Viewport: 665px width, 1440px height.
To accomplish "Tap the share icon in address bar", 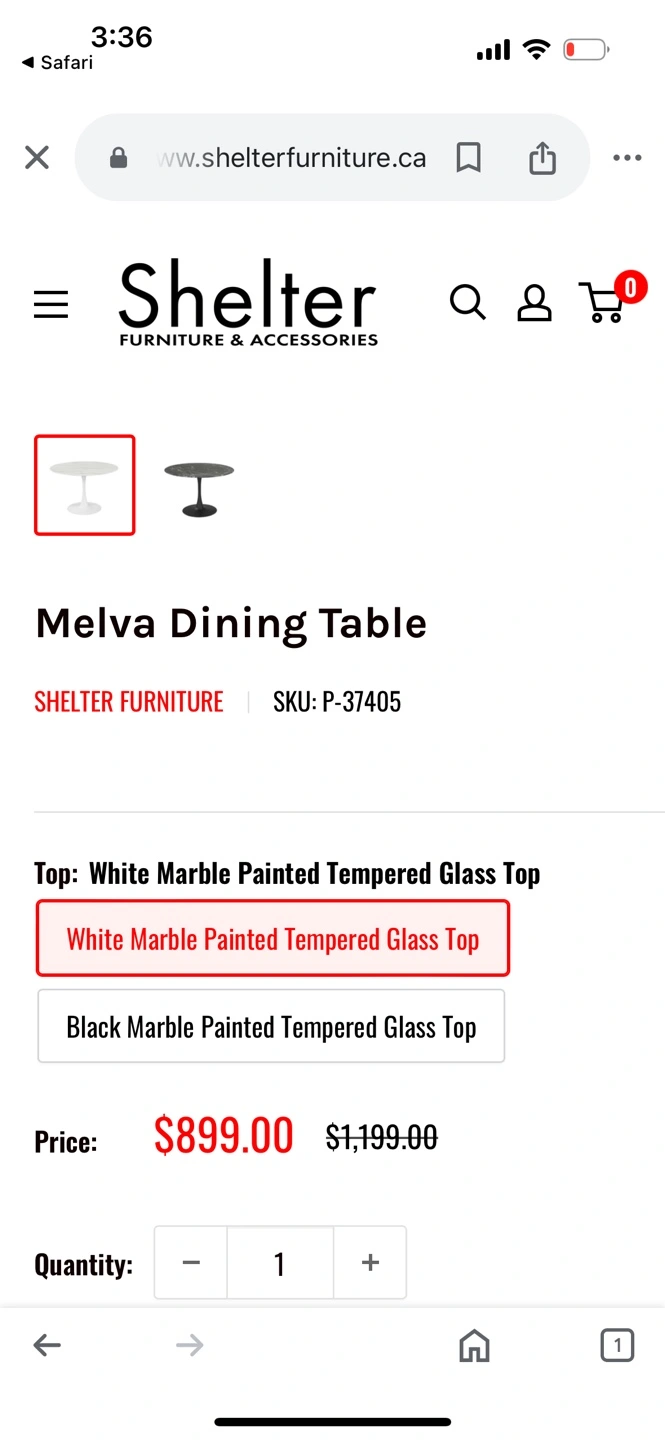I will (542, 158).
